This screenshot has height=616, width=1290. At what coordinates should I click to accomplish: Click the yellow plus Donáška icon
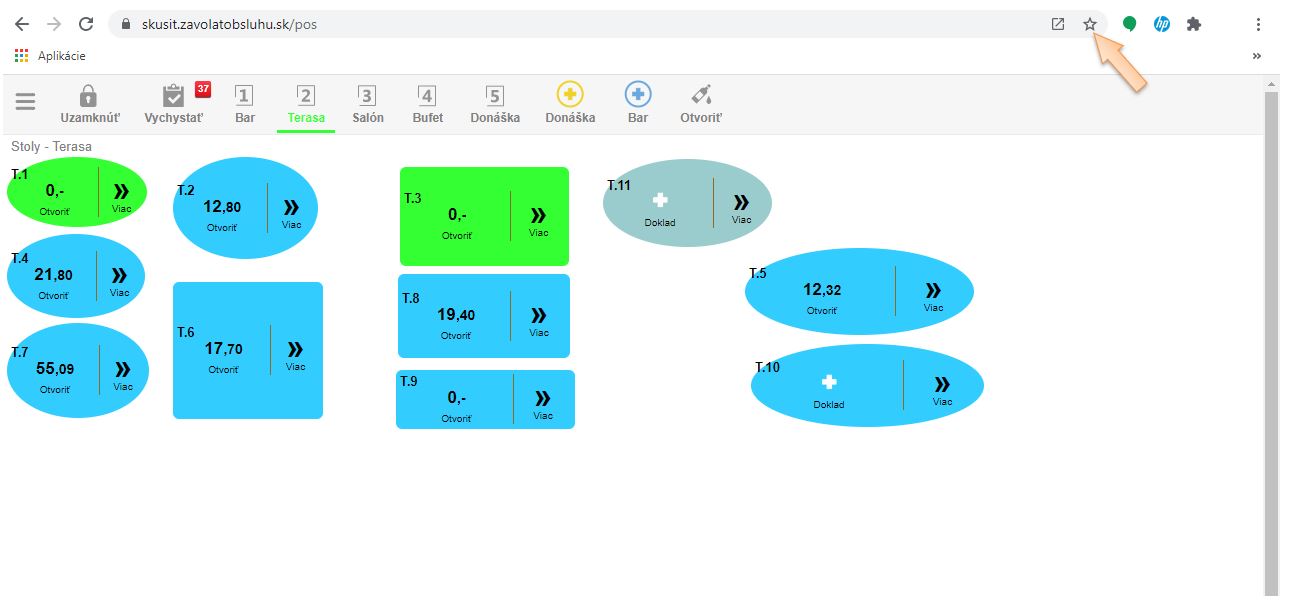[570, 95]
